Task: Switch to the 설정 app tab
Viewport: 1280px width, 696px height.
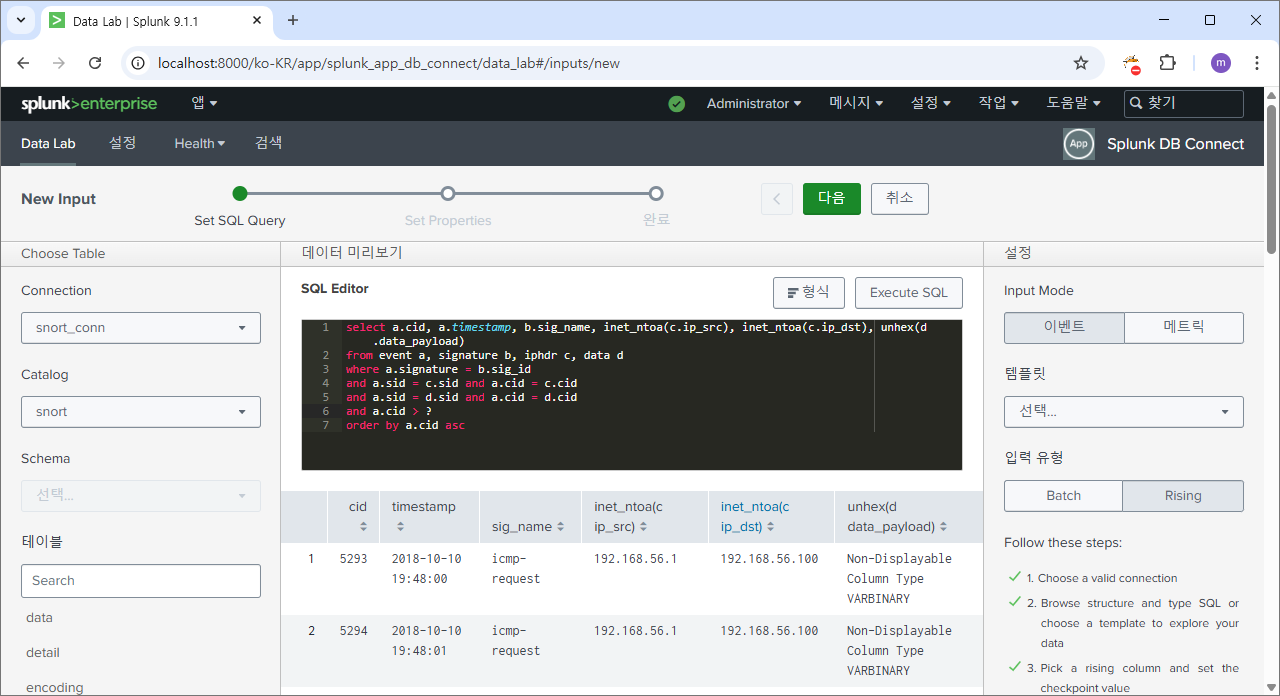Action: coord(122,143)
